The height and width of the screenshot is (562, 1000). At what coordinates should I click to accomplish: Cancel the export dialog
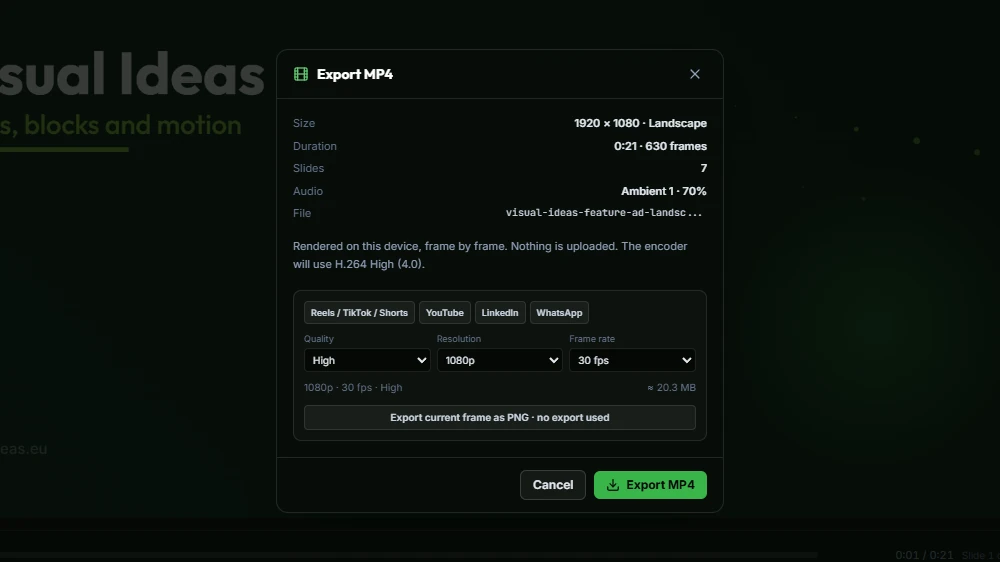553,485
